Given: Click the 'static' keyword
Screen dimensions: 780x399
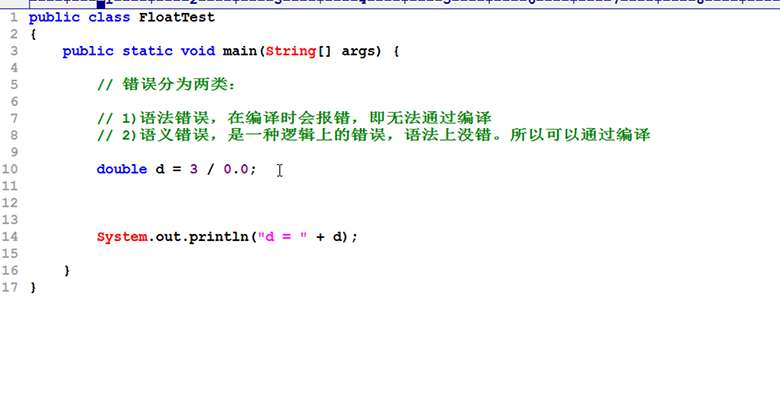Looking at the screenshot, I should (x=147, y=51).
